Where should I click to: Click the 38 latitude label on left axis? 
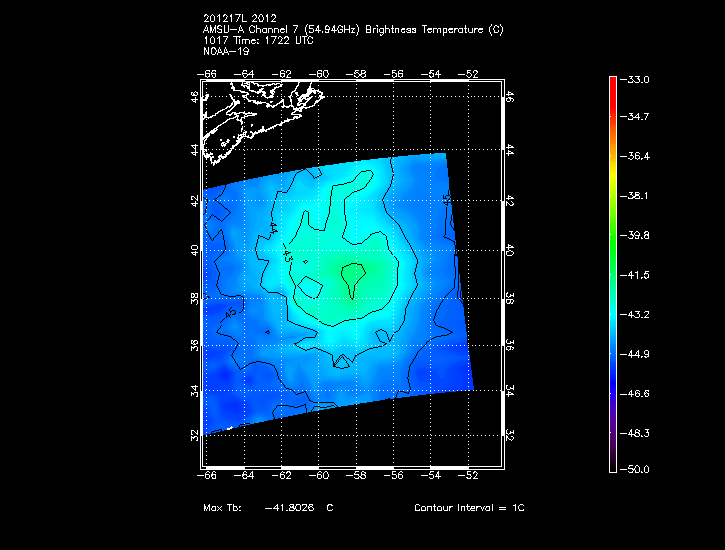(195, 299)
